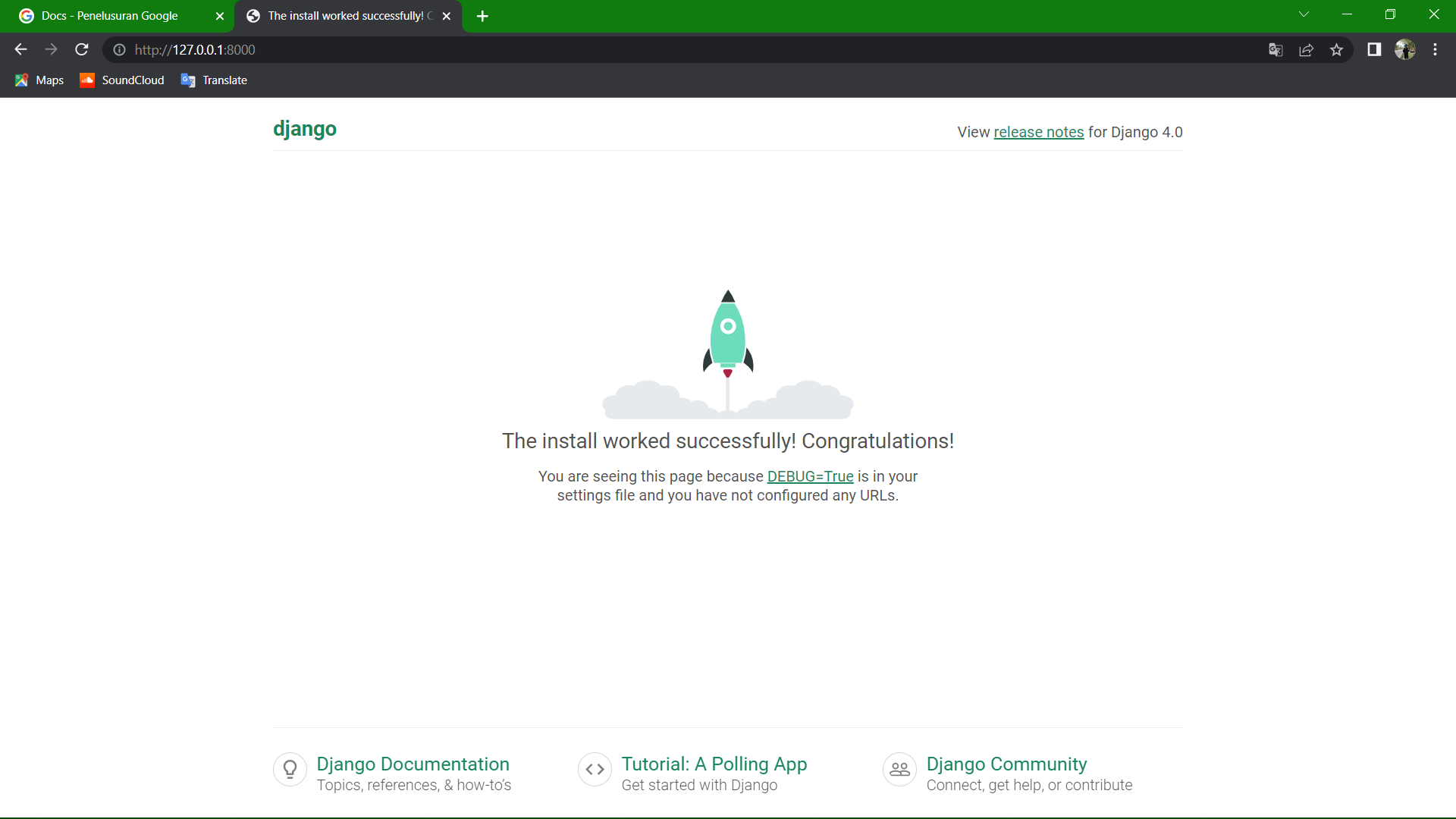This screenshot has height=819, width=1456.
Task: Bookmark this tab with the star
Action: click(x=1336, y=50)
